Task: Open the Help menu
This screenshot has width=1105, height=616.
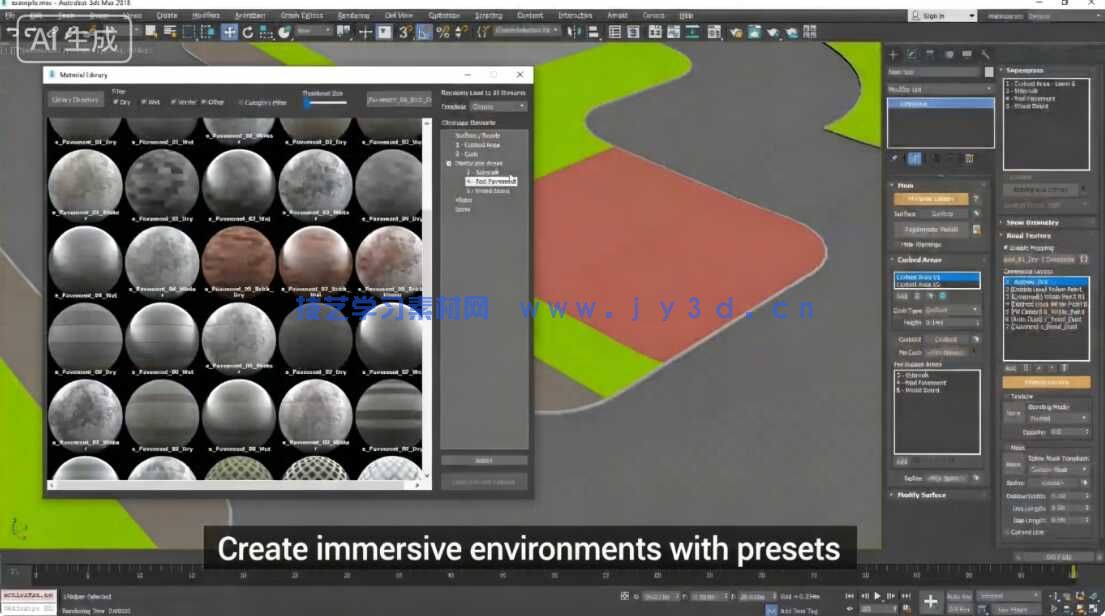Action: point(686,16)
